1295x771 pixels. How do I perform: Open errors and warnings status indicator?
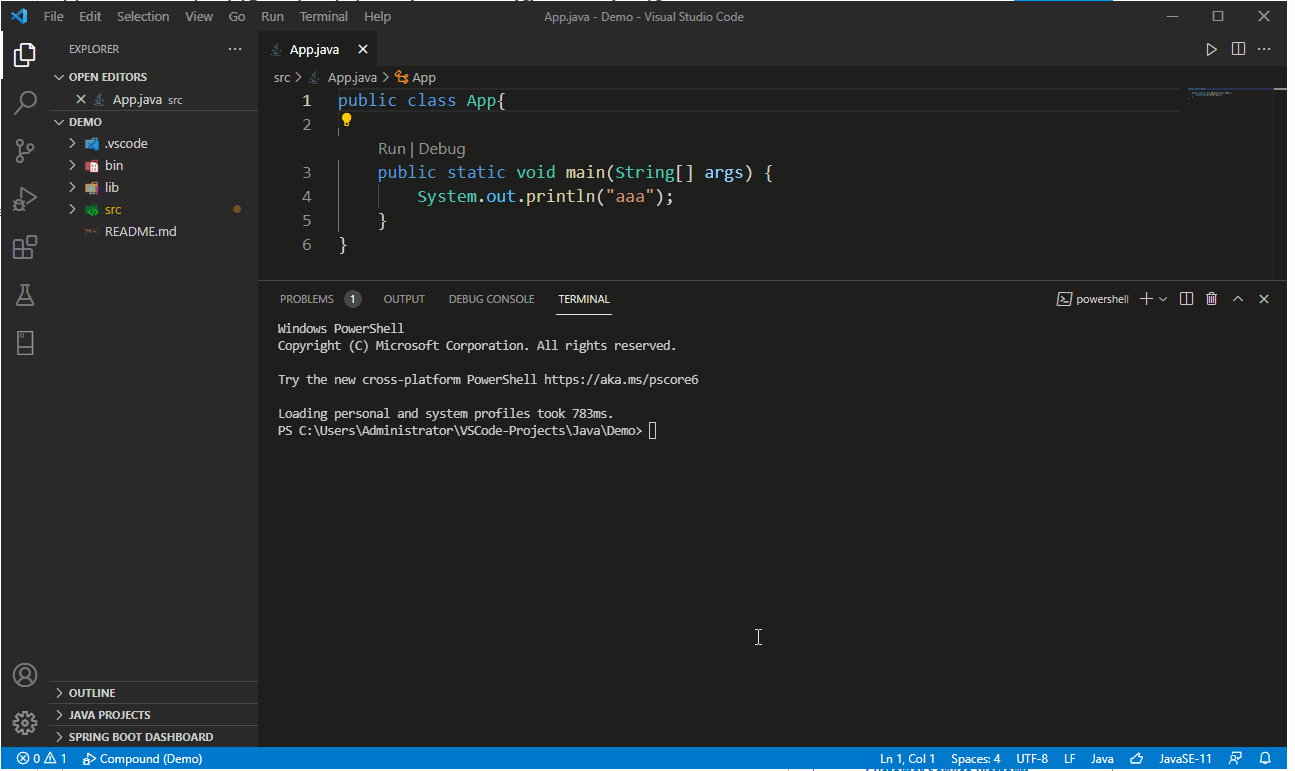tap(42, 759)
